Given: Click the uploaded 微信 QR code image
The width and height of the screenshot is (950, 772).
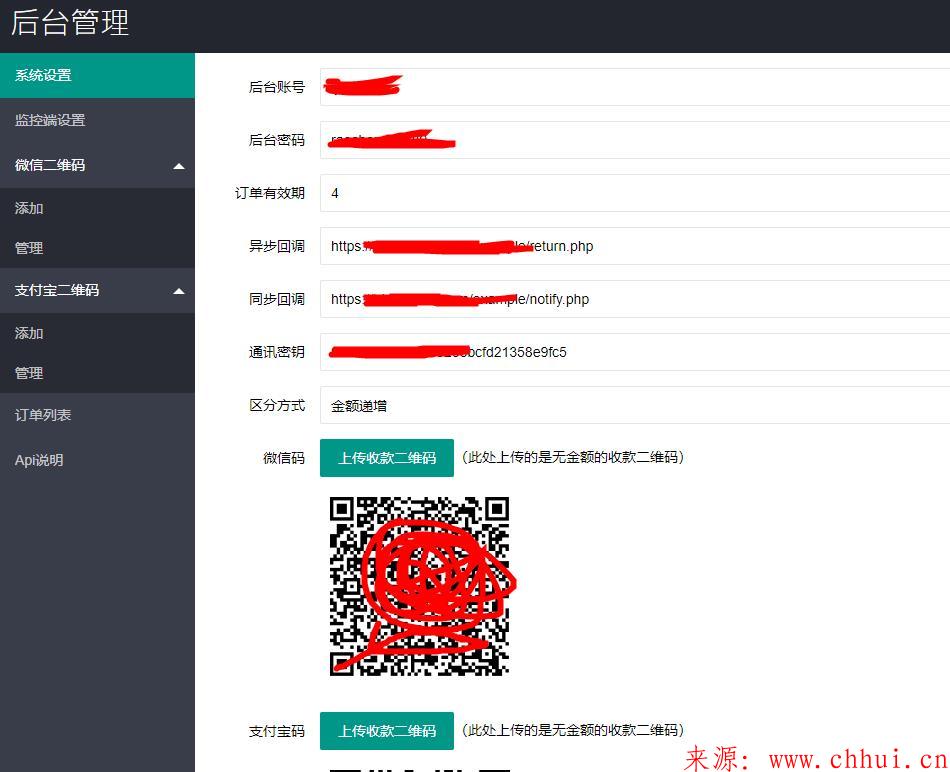Looking at the screenshot, I should (419, 586).
